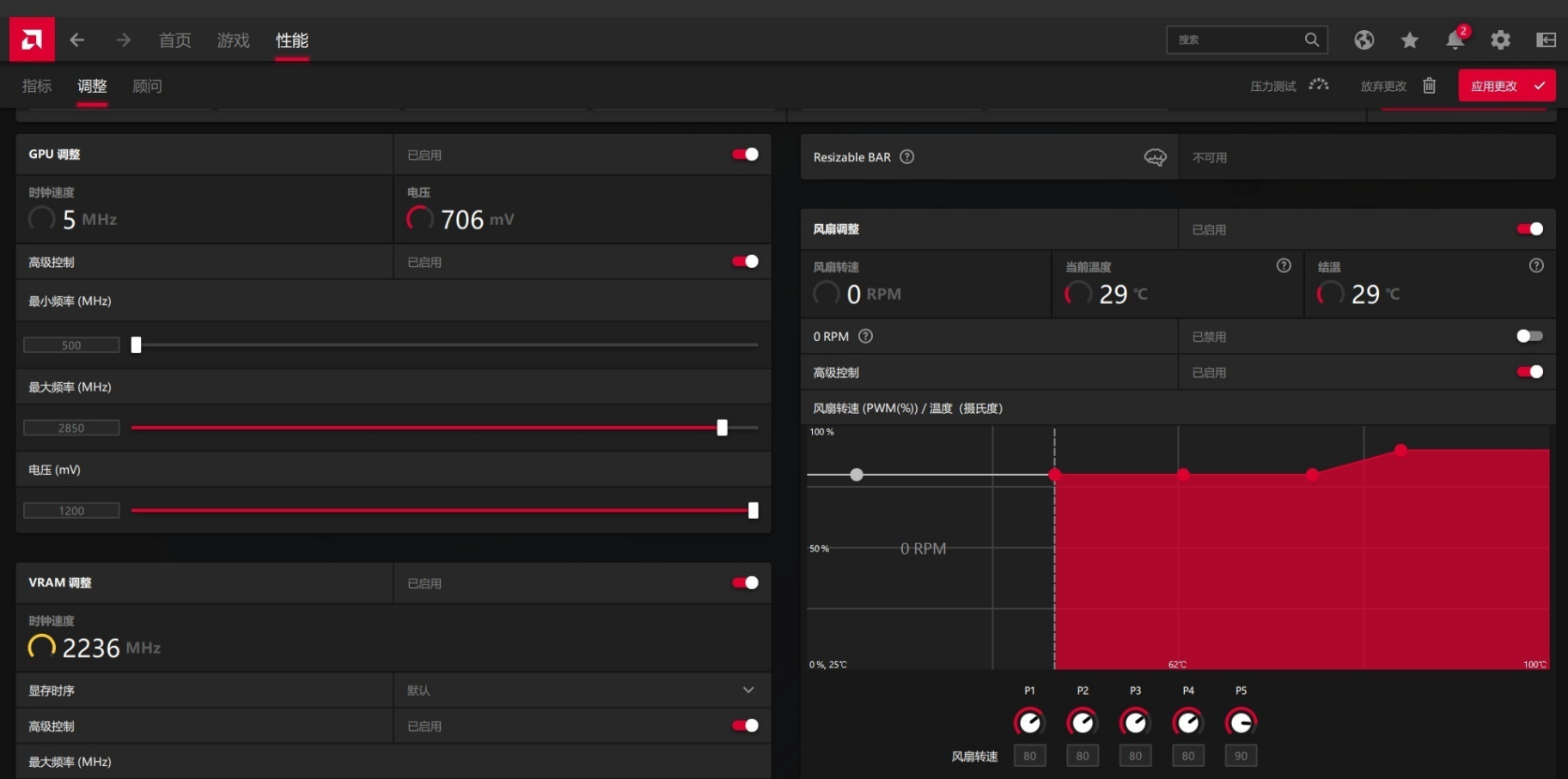Click the Resizable BAR help icon
Viewport: 1568px width, 779px height.
[x=906, y=157]
